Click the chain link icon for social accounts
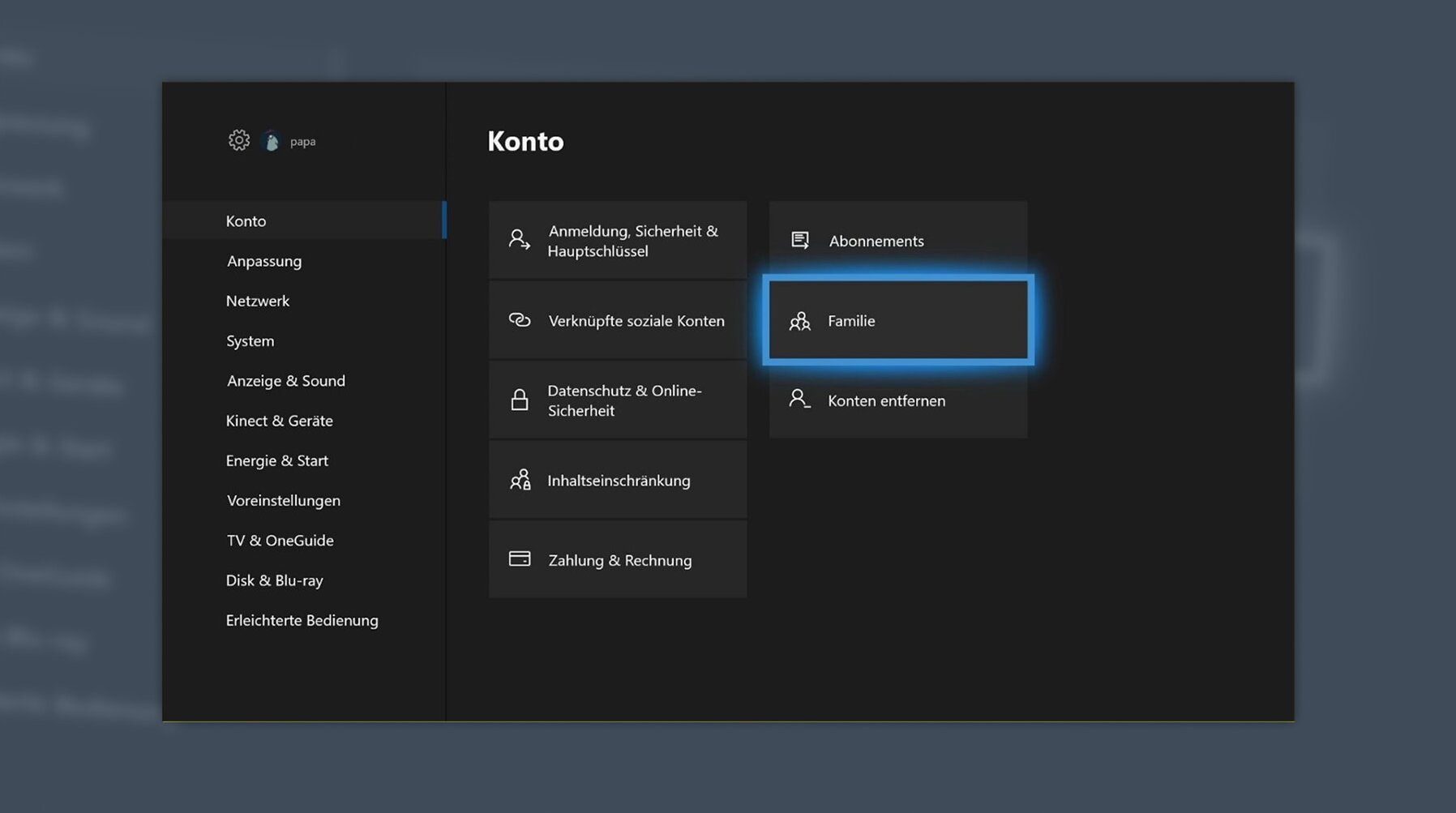 519,320
